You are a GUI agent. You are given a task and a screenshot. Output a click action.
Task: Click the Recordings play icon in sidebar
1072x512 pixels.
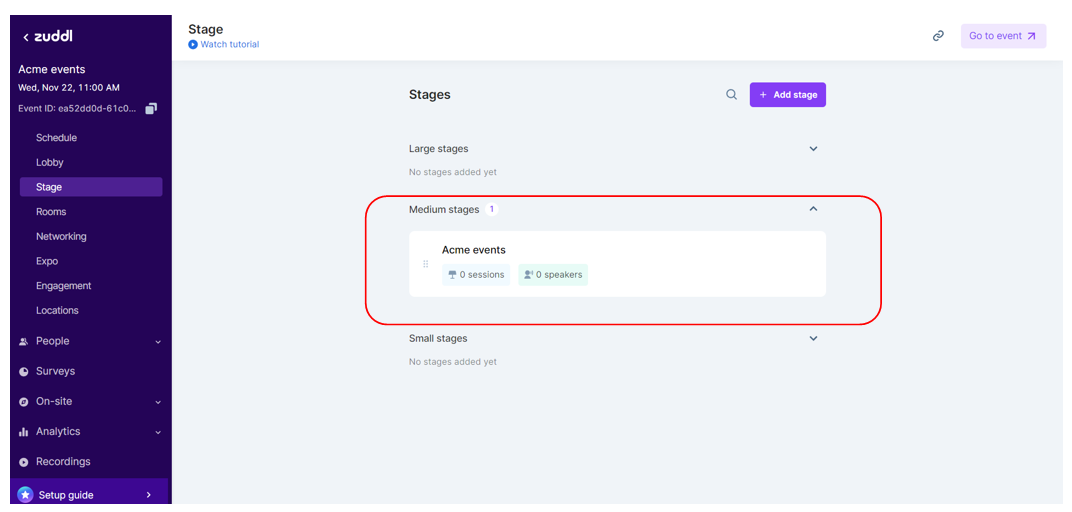pyautogui.click(x=24, y=462)
